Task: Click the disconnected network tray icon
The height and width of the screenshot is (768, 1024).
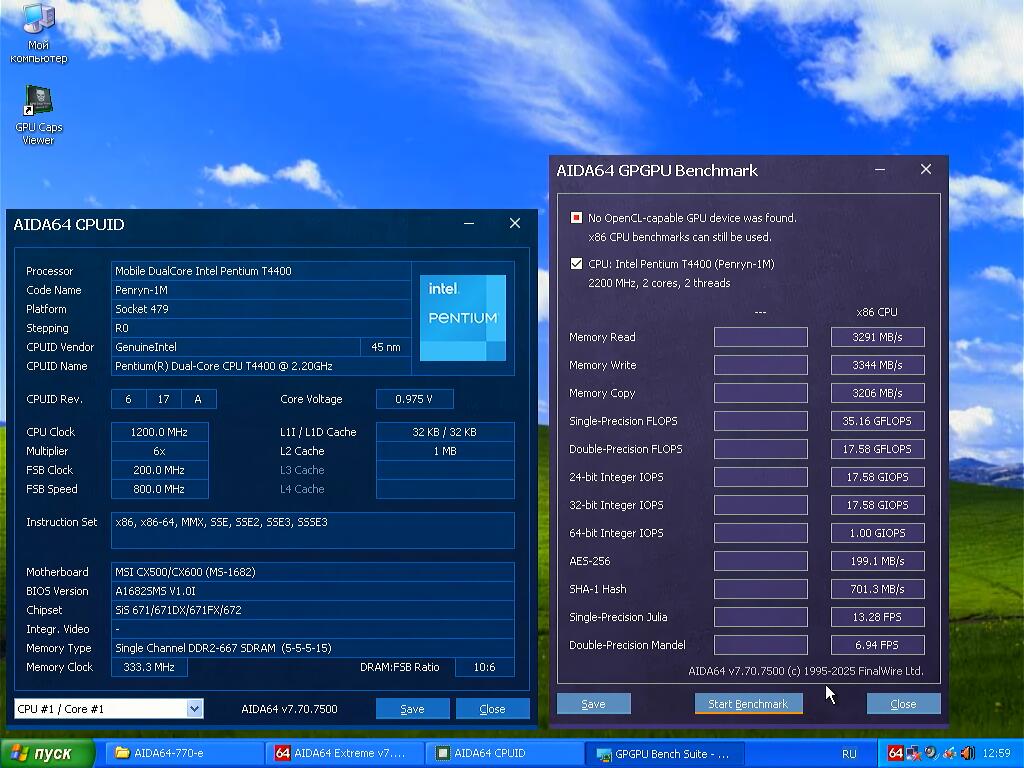Action: coord(913,753)
